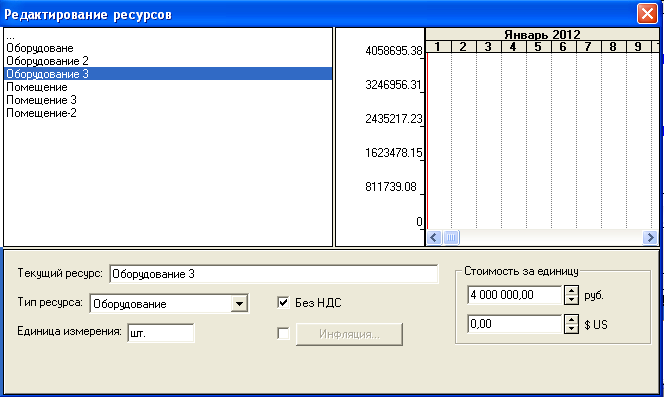Click the timeline horizontal scrollbar thumb
Image resolution: width=664 pixels, height=397 pixels.
(x=451, y=237)
